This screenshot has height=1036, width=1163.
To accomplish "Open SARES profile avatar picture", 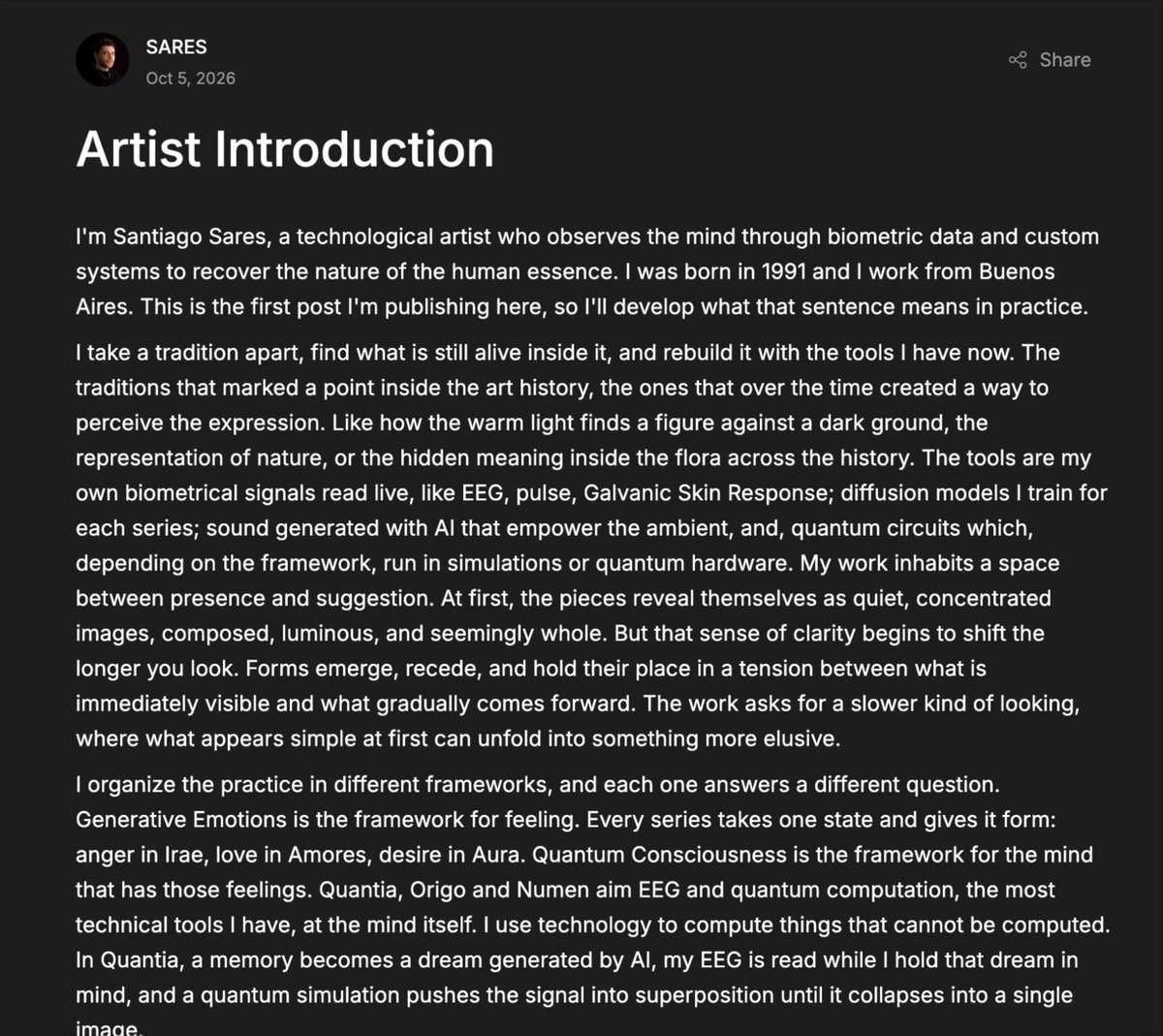I will 103,60.
